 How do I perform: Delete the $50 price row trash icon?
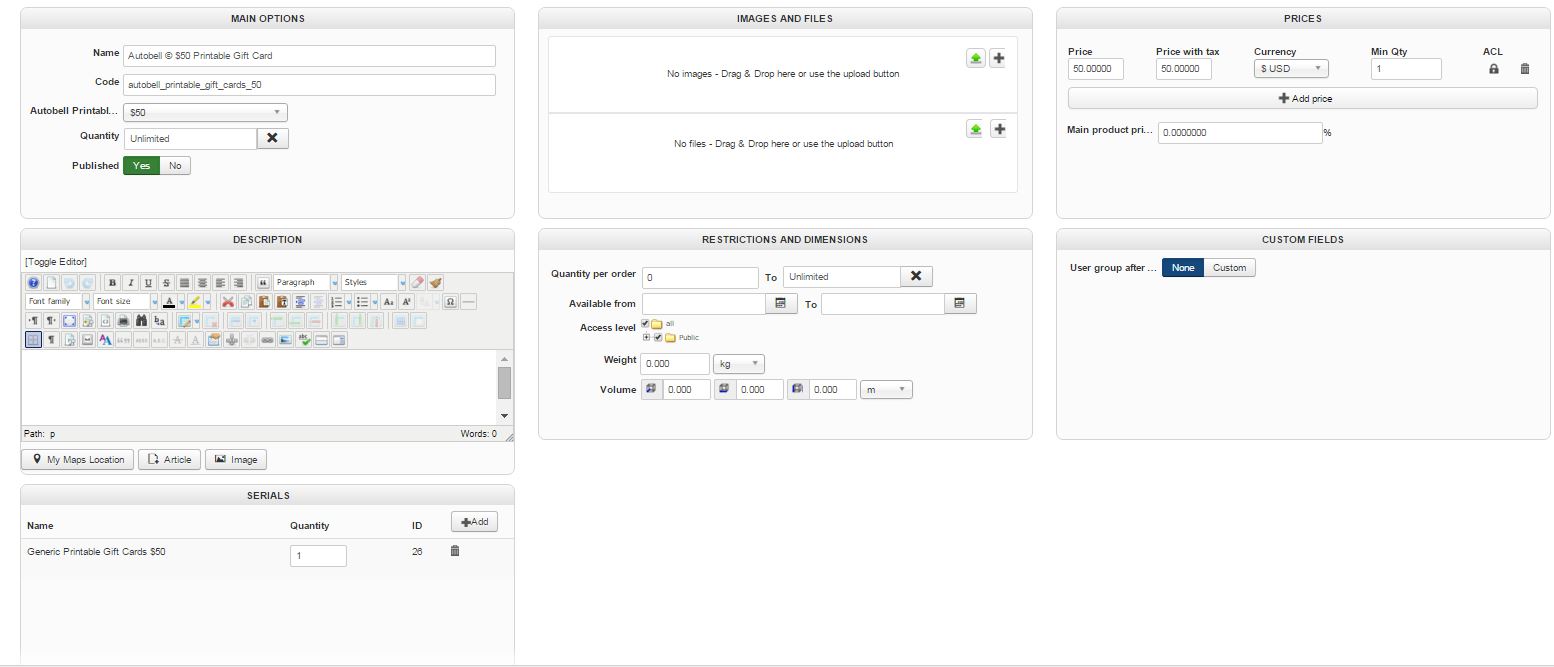[1525, 69]
